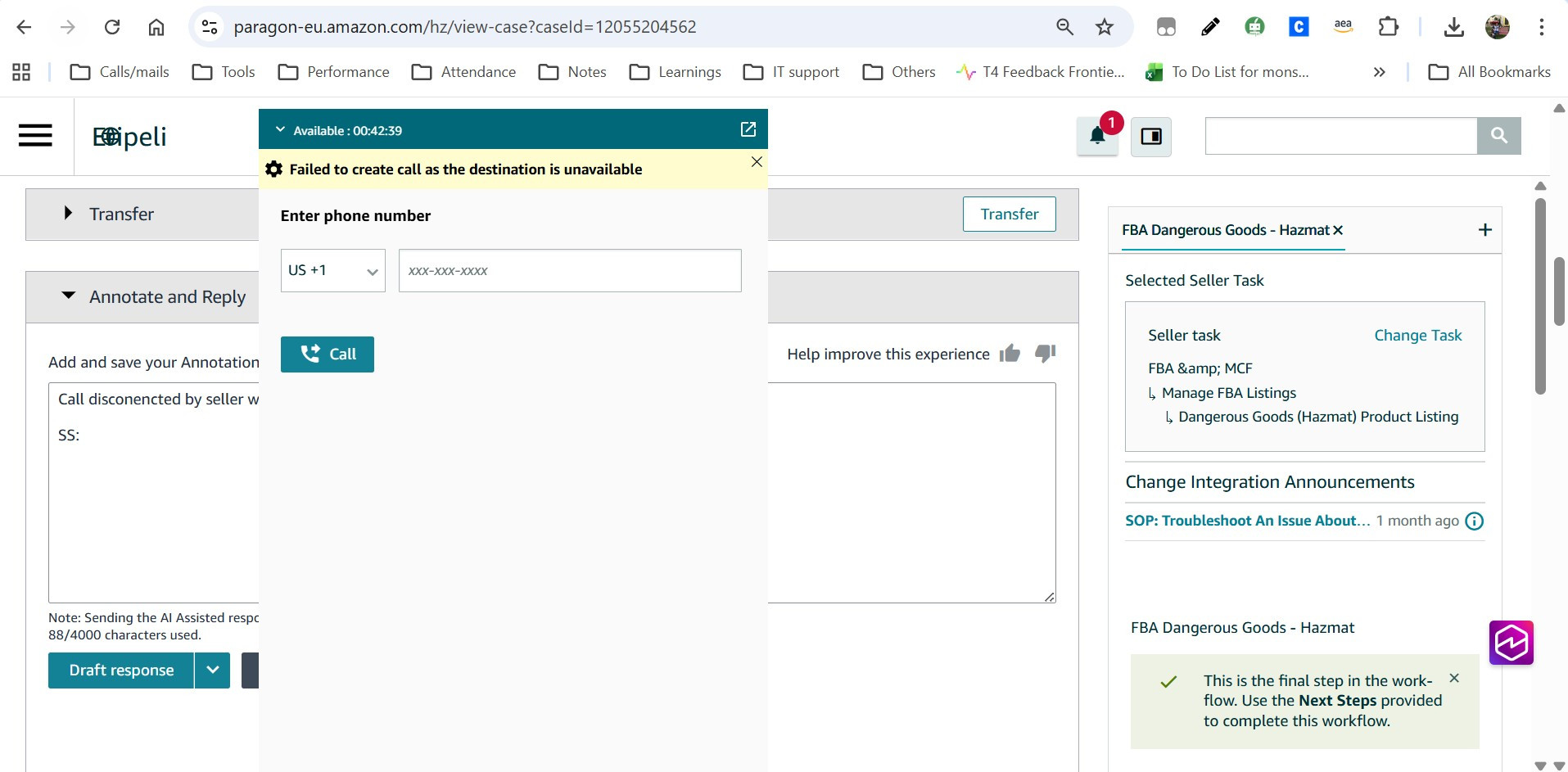This screenshot has height=772, width=1568.
Task: Click the Change Task link
Action: point(1417,335)
